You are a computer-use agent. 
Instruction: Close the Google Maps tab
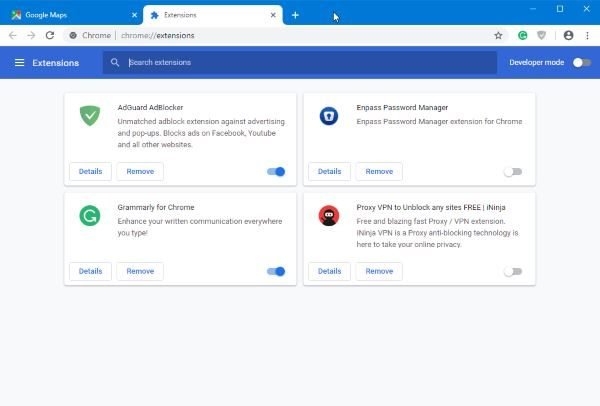coord(134,15)
